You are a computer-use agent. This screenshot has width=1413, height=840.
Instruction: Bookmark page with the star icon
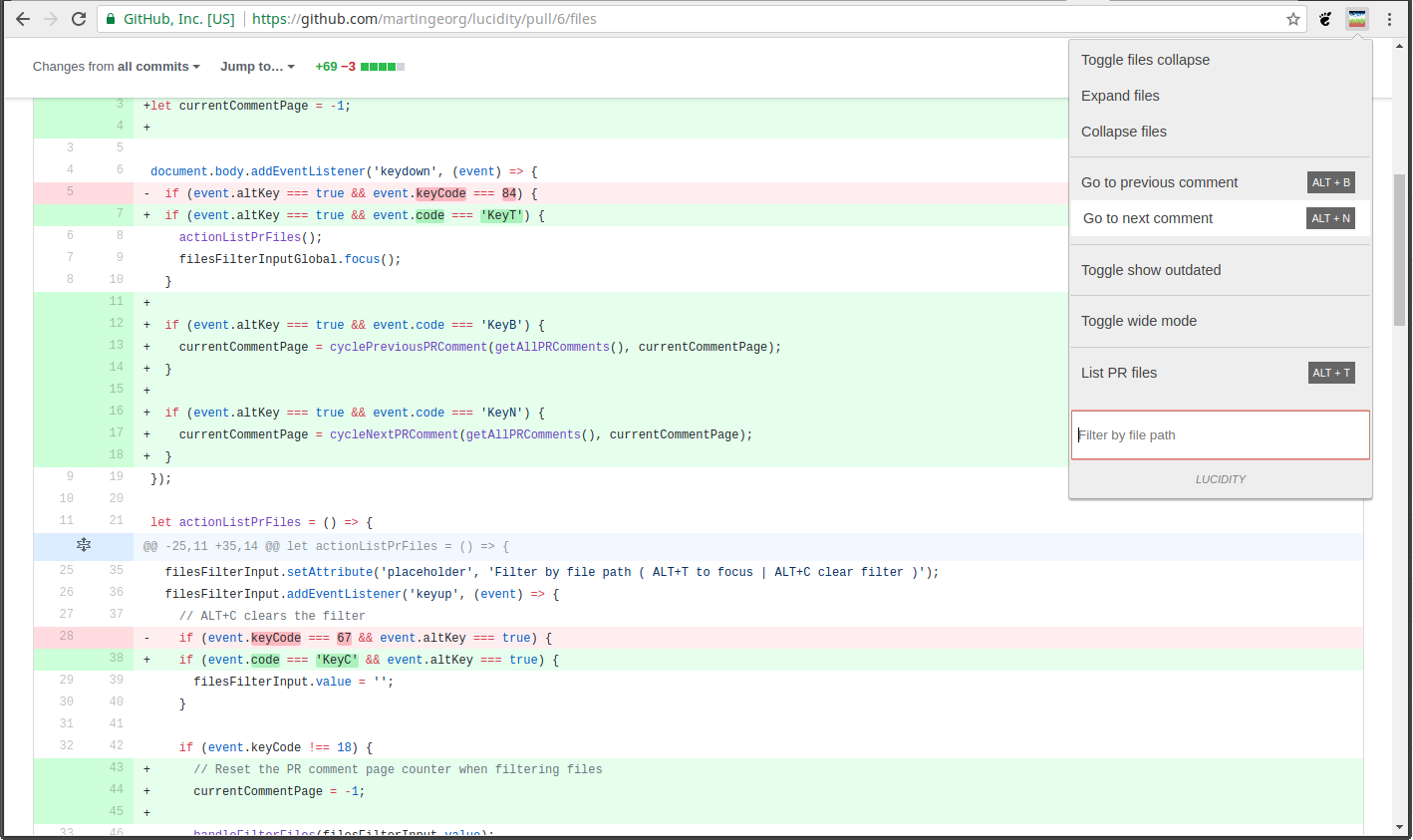(1293, 19)
